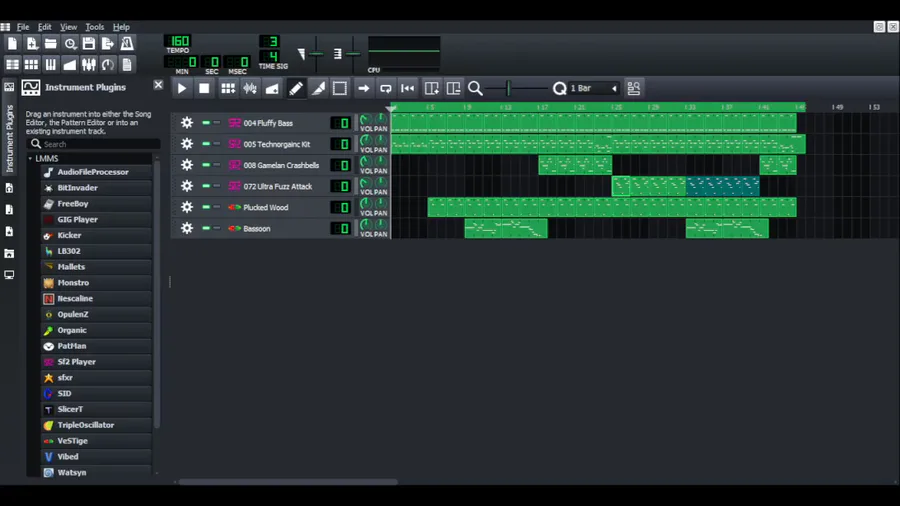
Task: Select the BitInvader plugin
Action: [96, 188]
